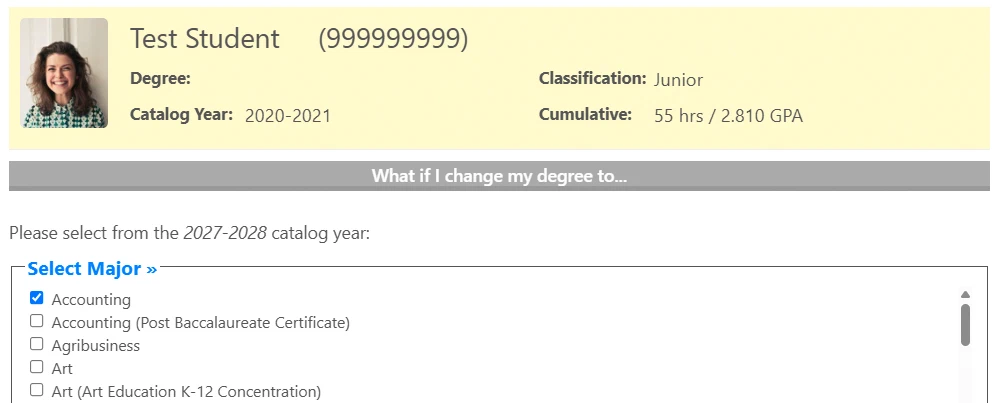Click the Agribusiness option label
This screenshot has width=997, height=403.
(x=95, y=346)
